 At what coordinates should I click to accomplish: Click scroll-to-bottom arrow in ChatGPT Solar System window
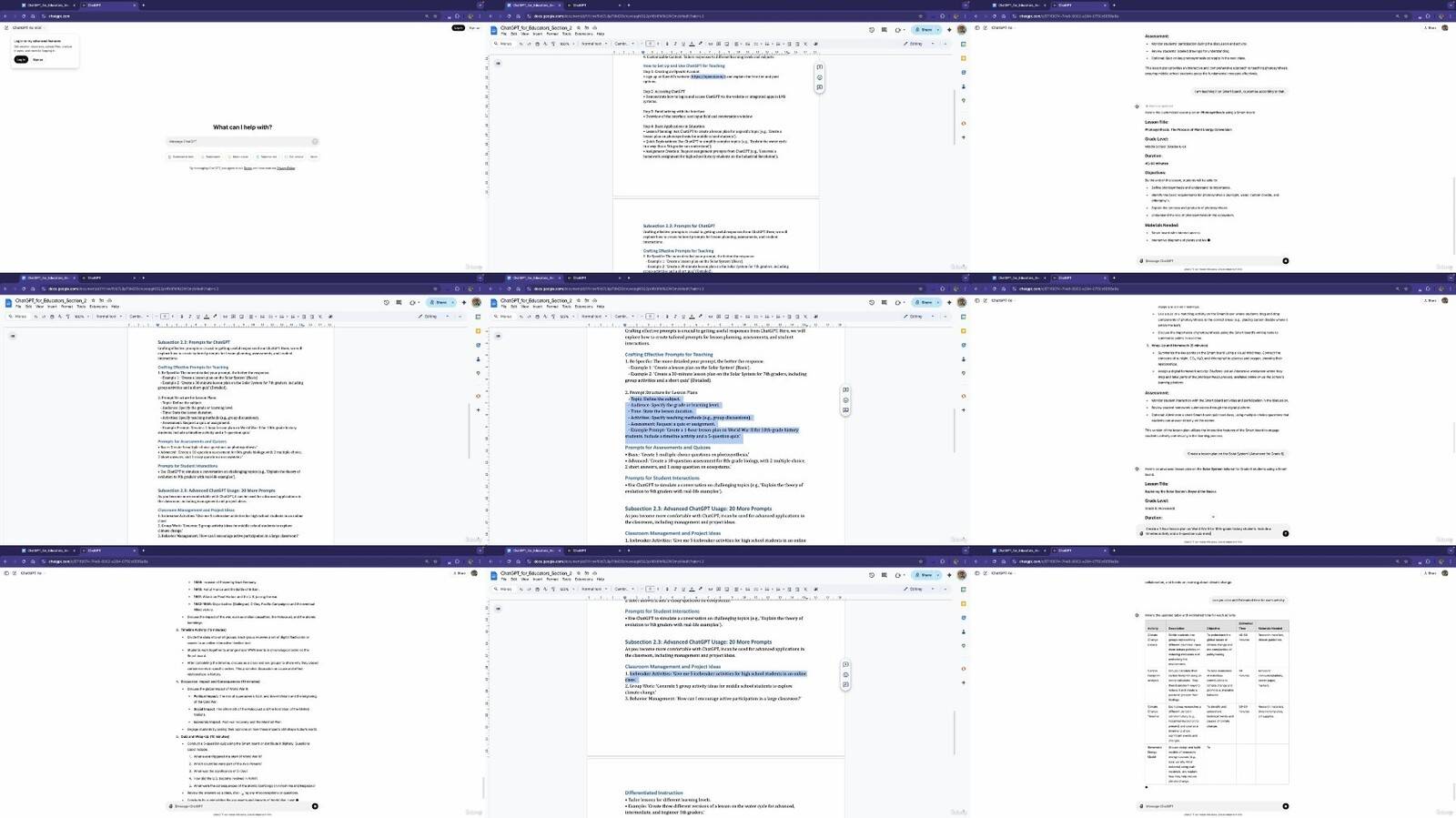coord(1213,517)
